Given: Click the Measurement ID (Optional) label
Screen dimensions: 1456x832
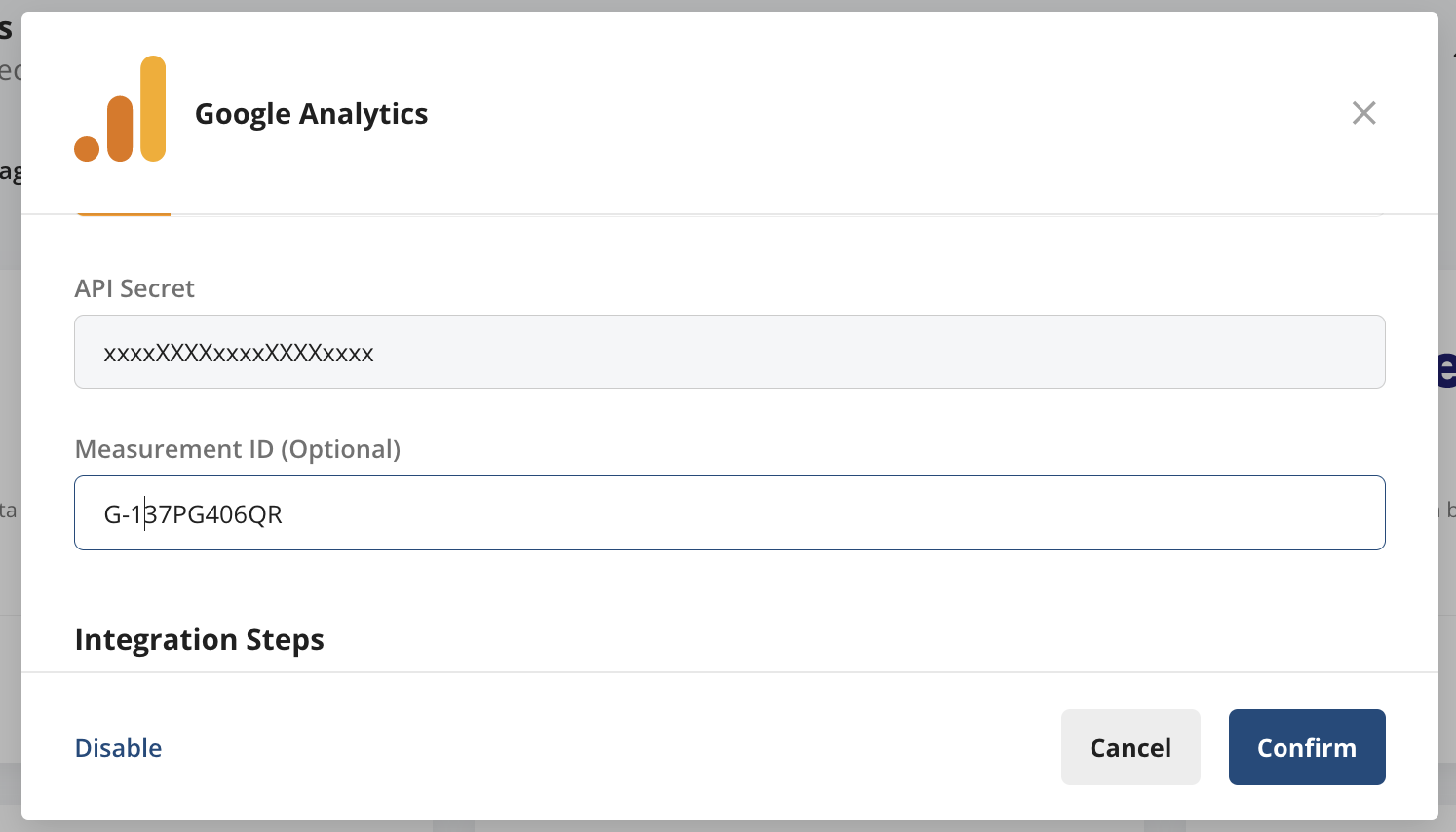Looking at the screenshot, I should click(238, 449).
